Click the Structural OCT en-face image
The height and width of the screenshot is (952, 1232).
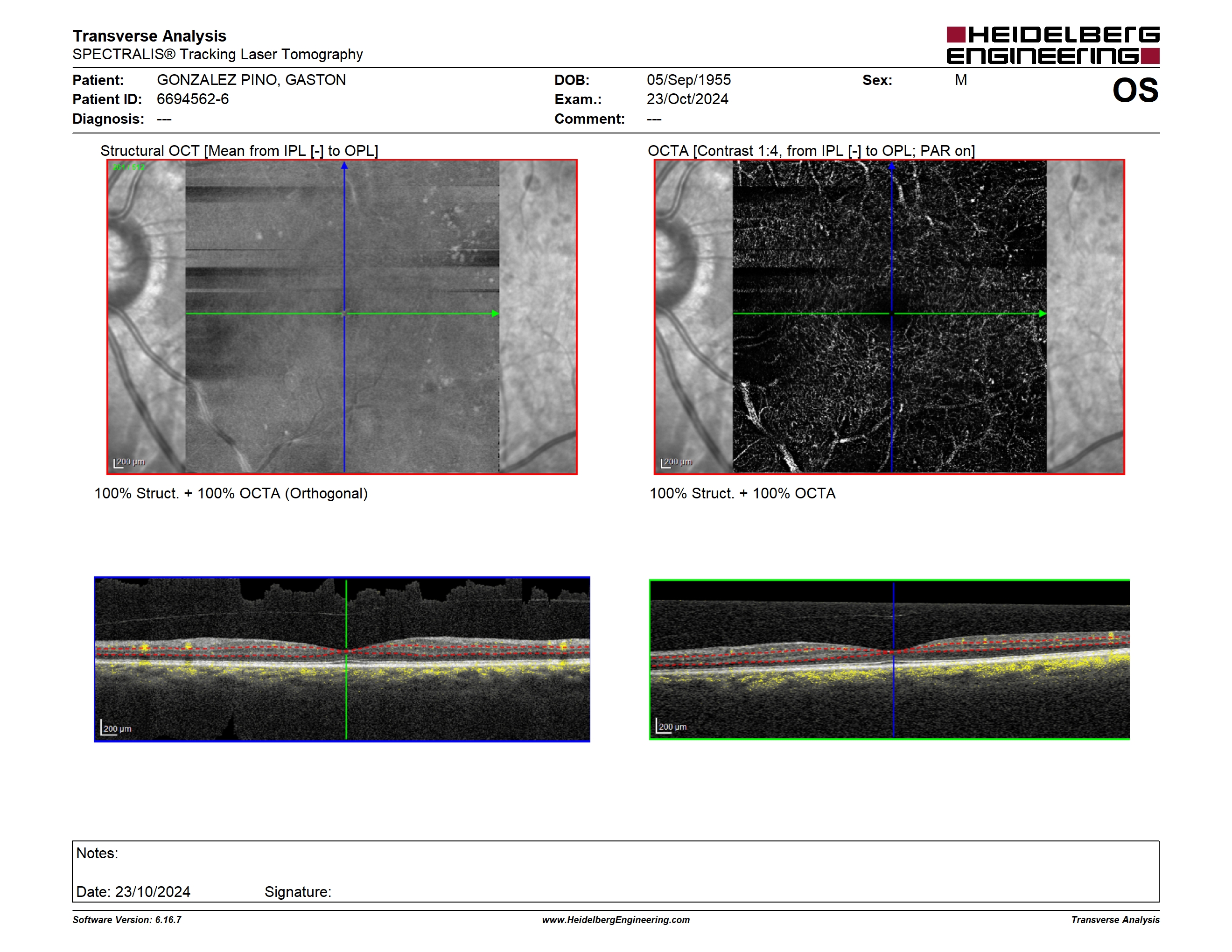pyautogui.click(x=342, y=317)
